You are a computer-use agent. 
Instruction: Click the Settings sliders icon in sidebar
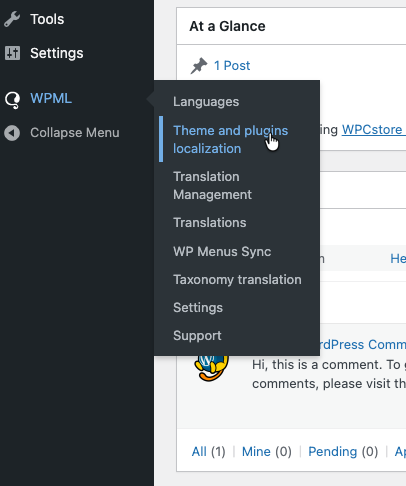point(12,53)
